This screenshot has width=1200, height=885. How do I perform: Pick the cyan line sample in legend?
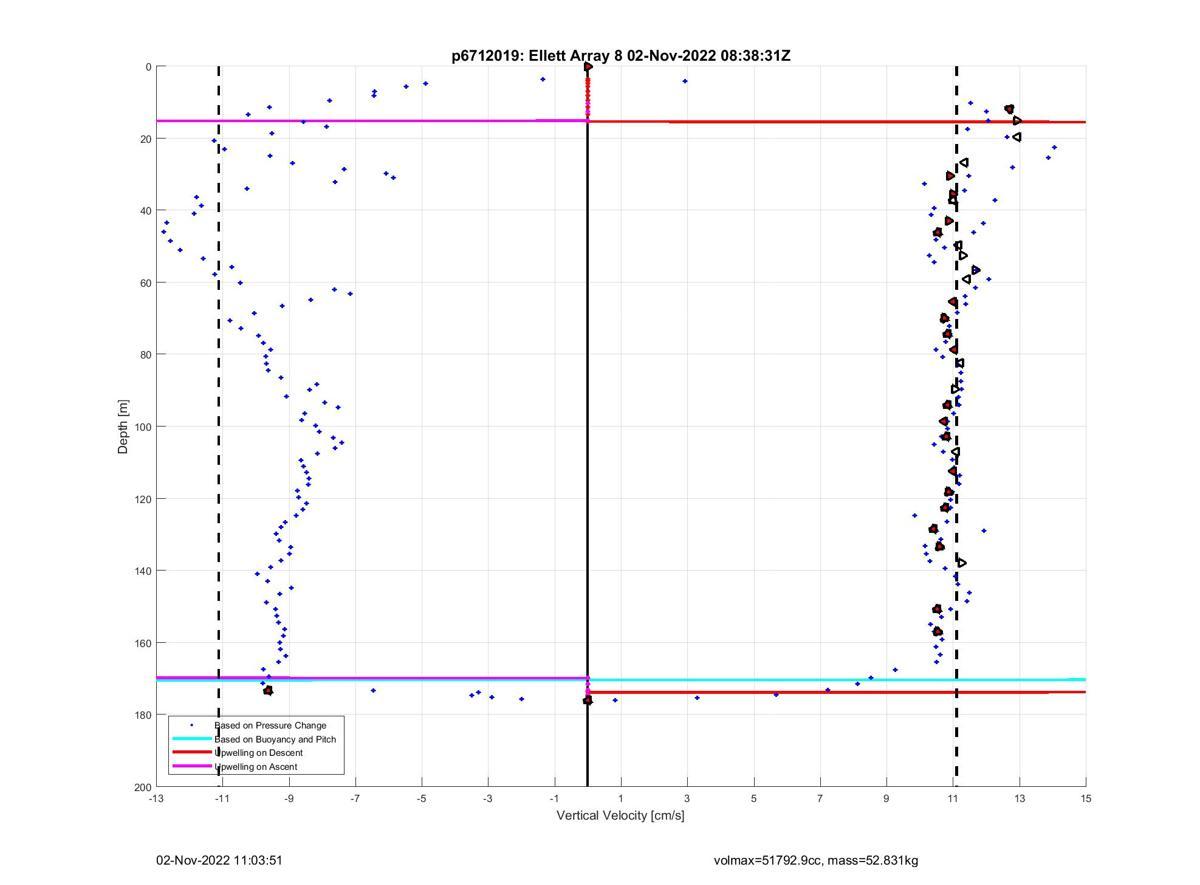point(192,739)
